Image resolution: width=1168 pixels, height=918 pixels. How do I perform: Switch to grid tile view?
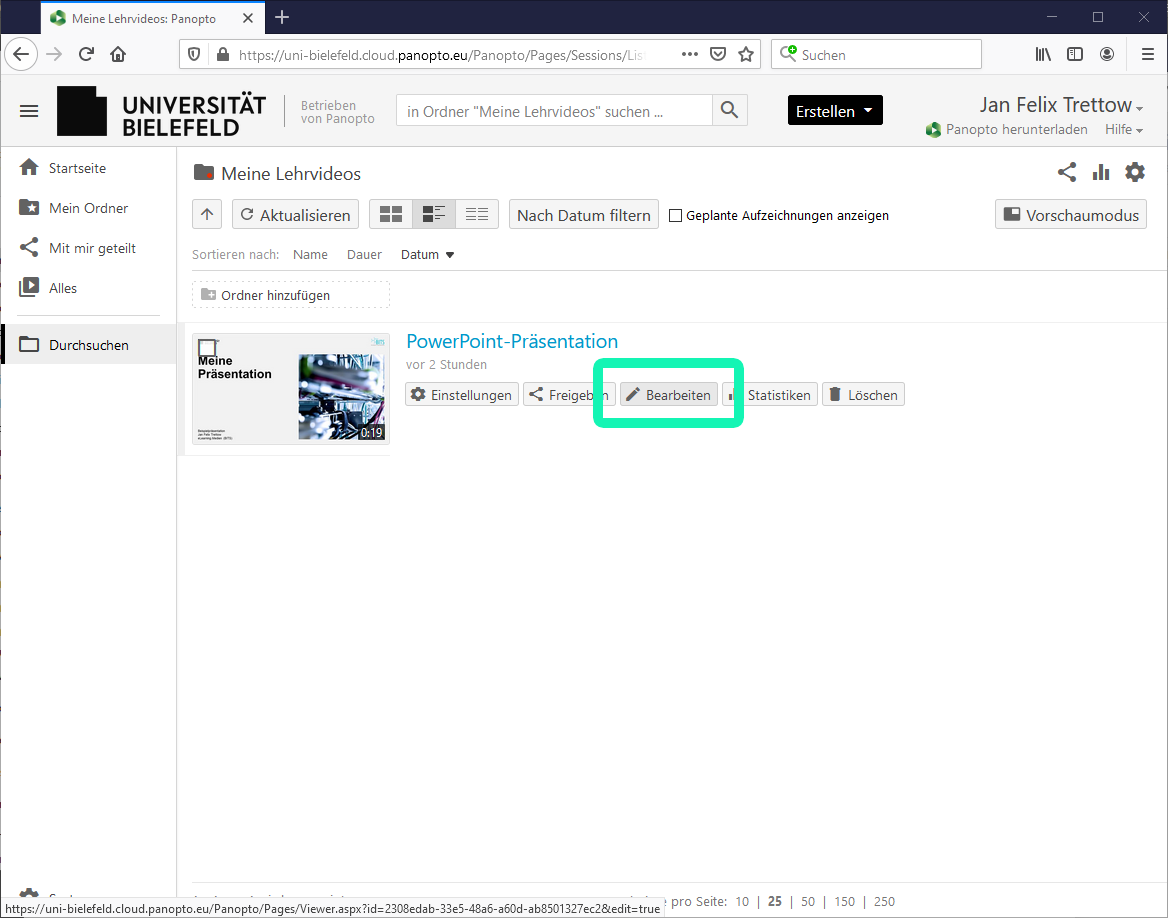[390, 215]
